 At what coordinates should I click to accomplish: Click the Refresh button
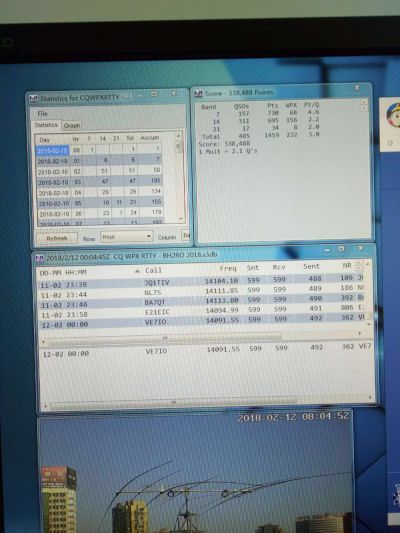(57, 238)
